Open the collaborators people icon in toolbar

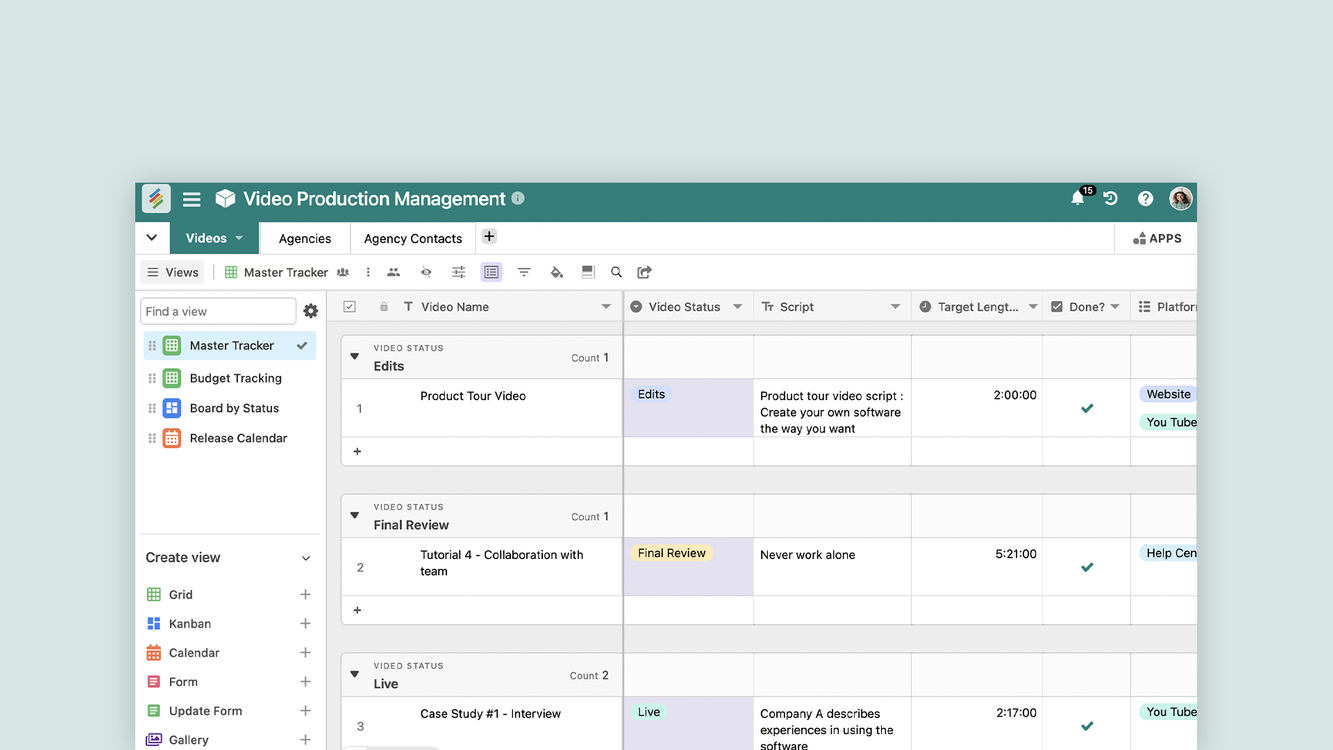394,272
